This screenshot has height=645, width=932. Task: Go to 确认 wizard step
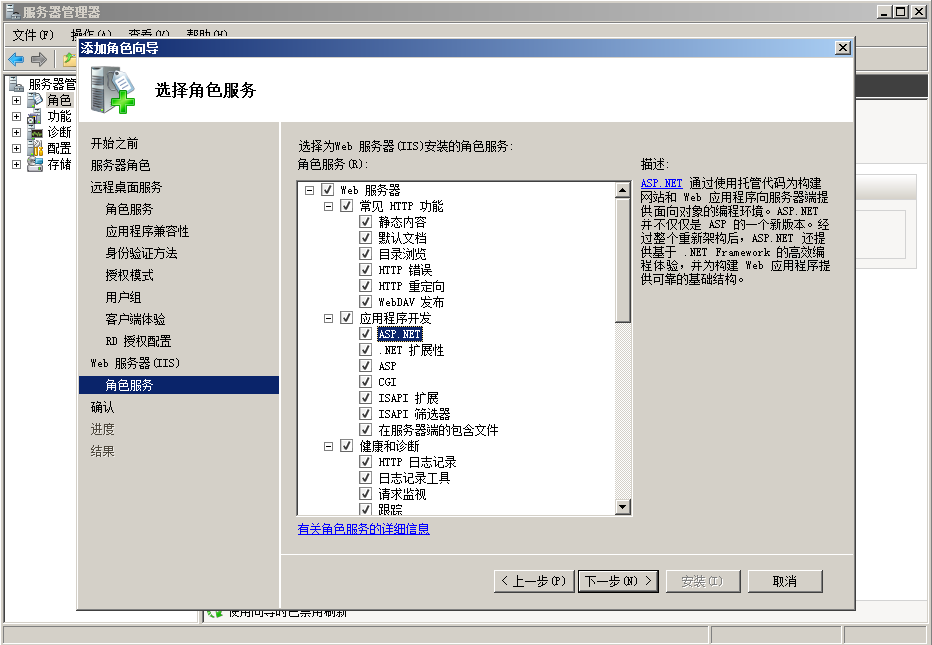point(102,407)
